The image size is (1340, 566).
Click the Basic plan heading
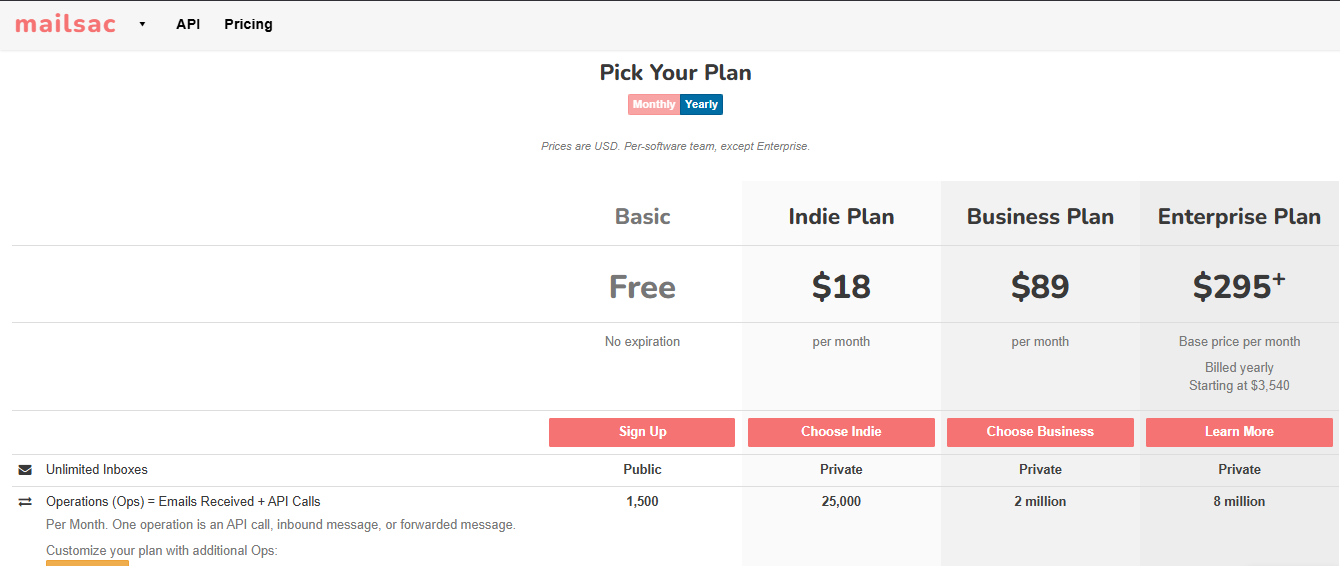click(643, 216)
